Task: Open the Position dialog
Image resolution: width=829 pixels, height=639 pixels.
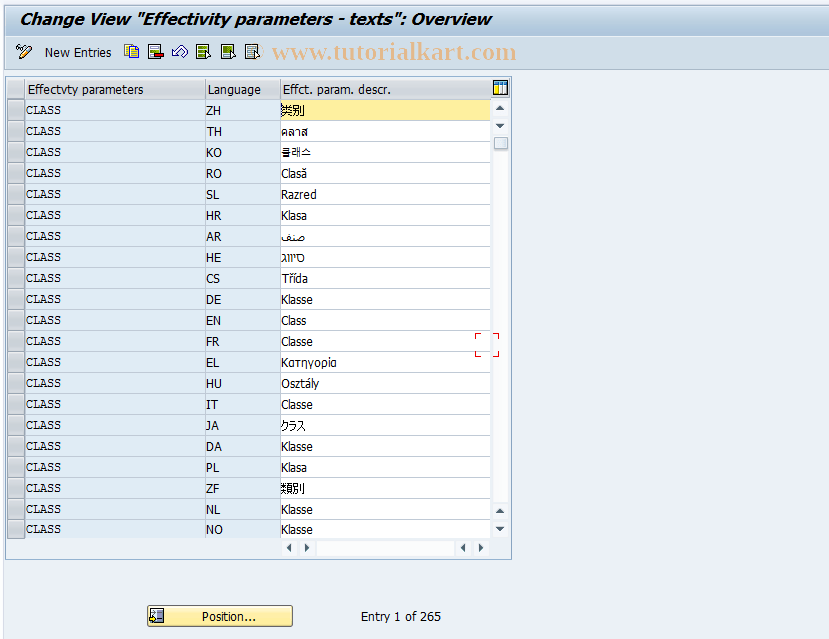Action: click(x=219, y=616)
